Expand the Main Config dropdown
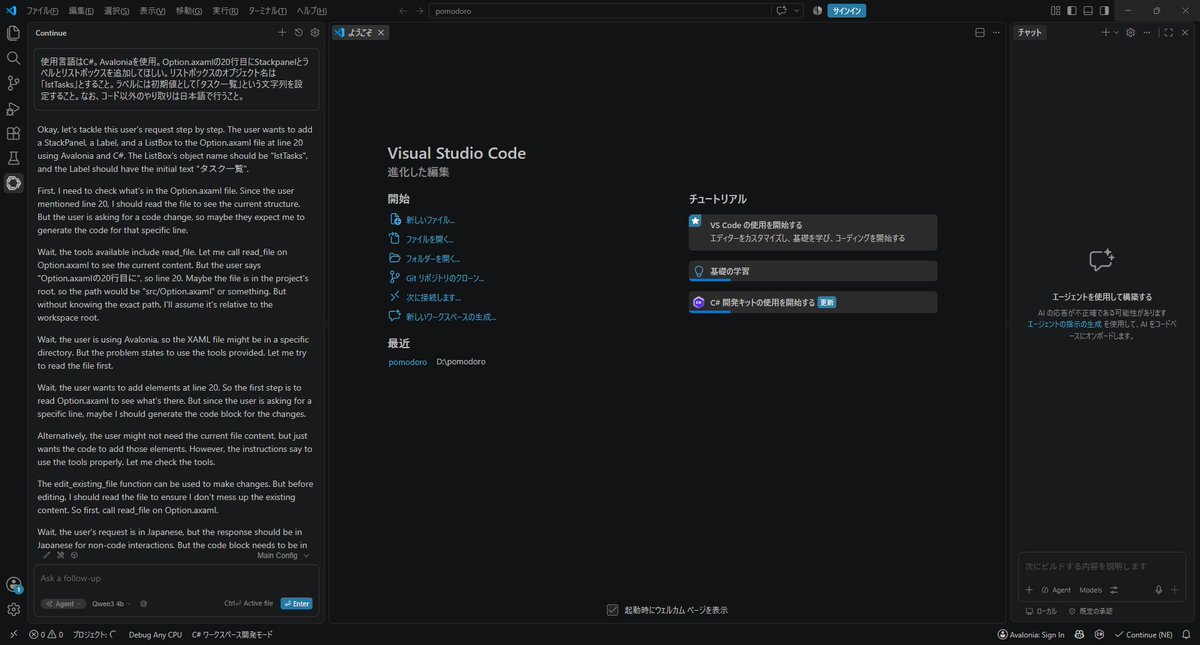 coord(283,555)
